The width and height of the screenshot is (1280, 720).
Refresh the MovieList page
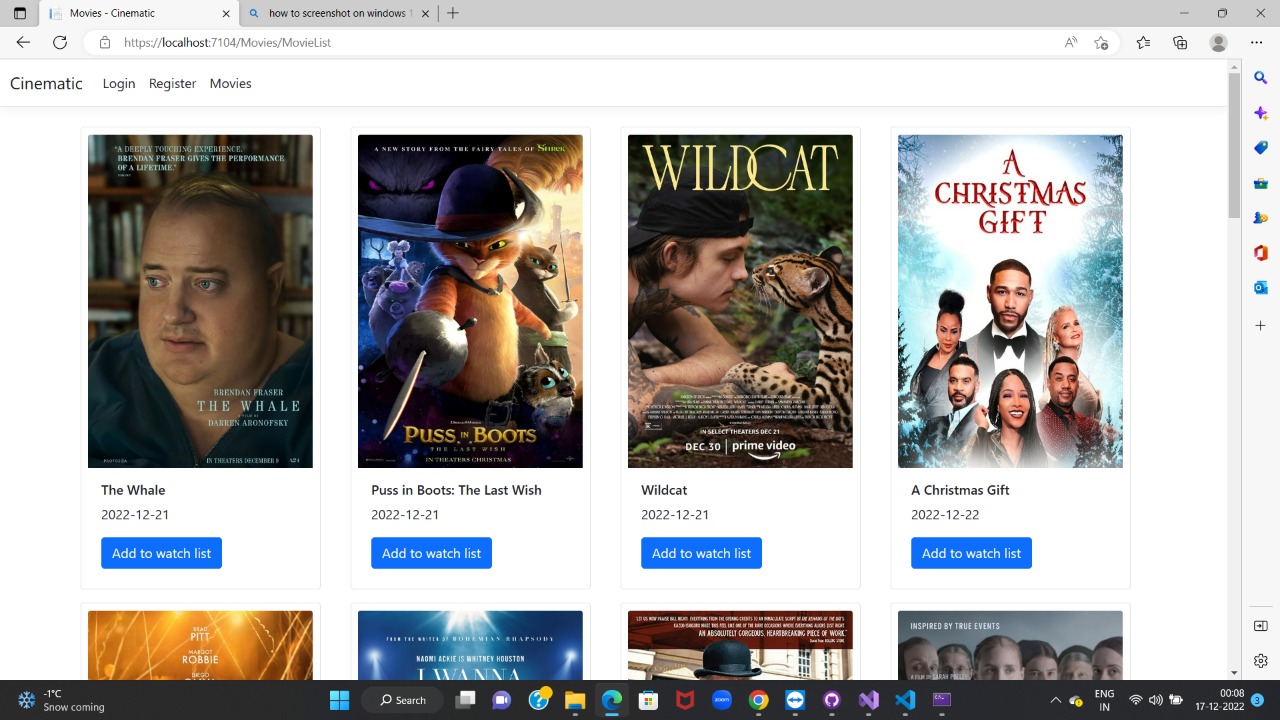[60, 42]
